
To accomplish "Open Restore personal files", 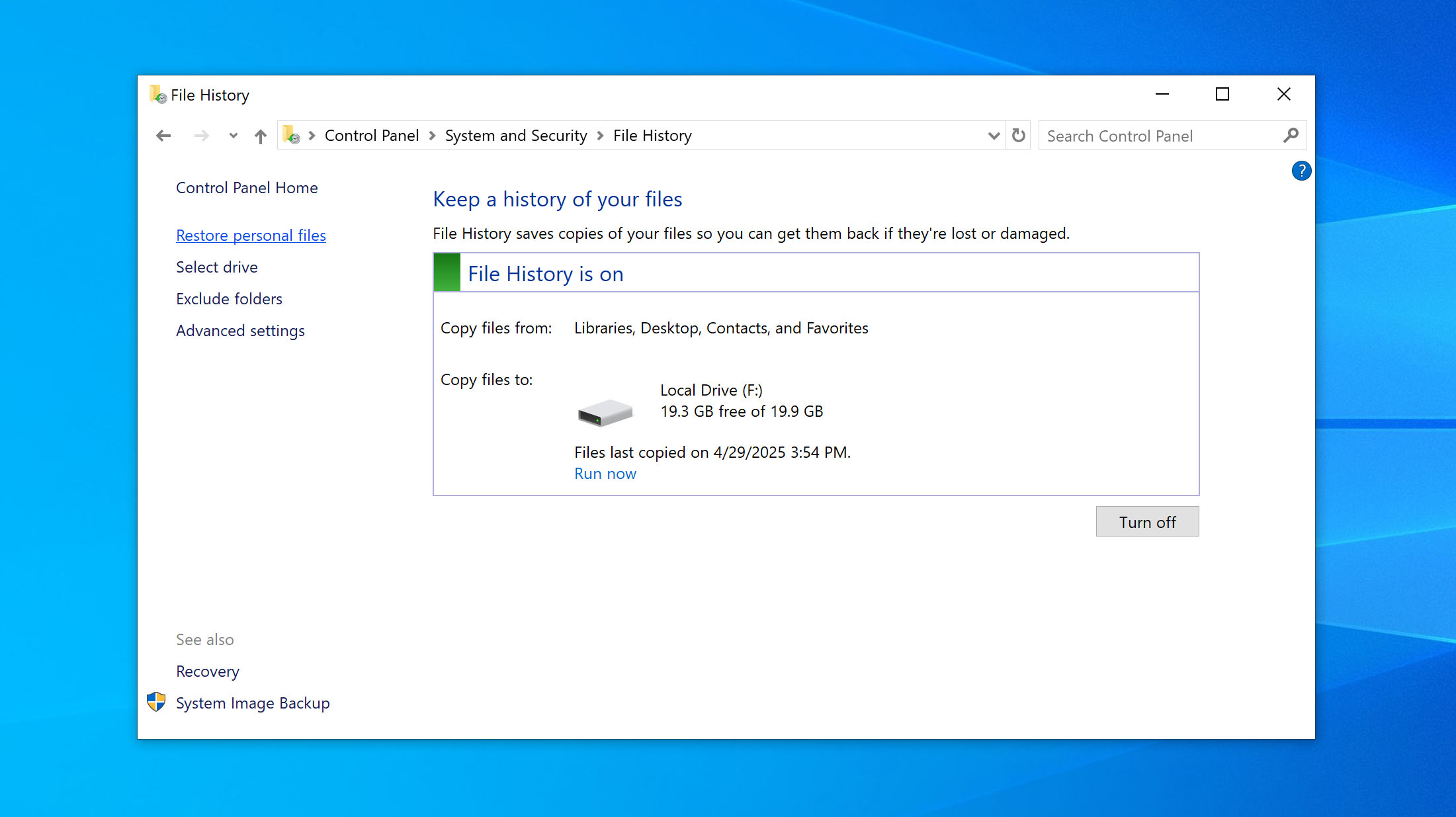I will point(251,236).
